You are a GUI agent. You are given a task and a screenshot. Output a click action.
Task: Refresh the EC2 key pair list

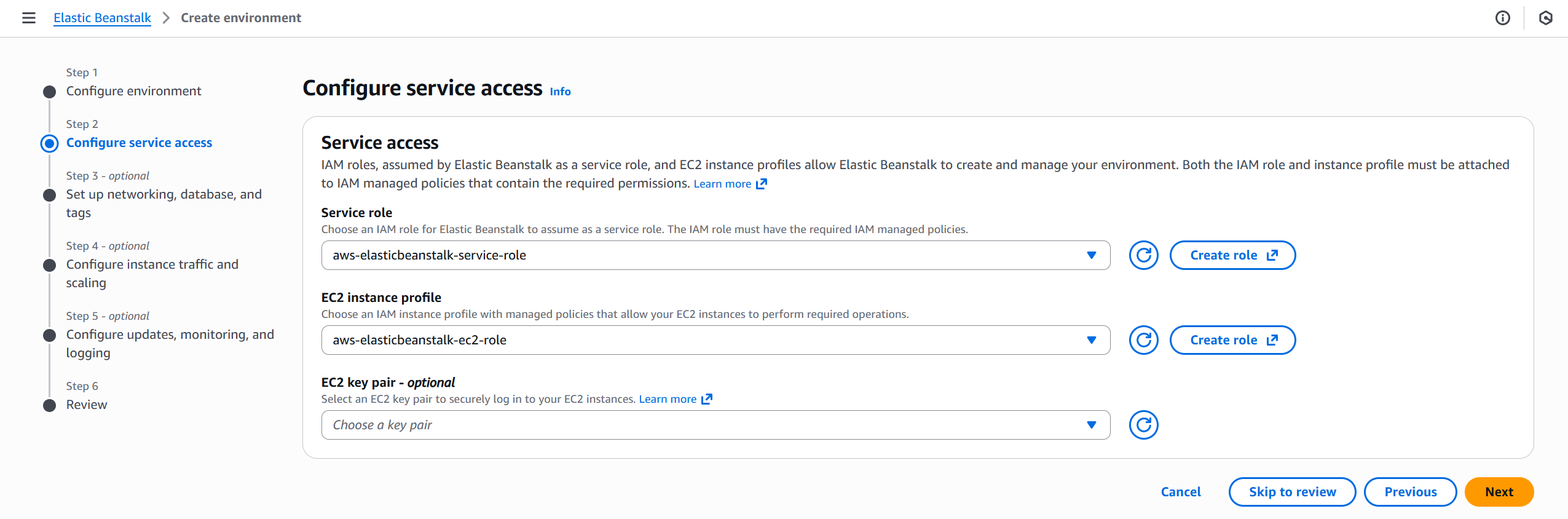coord(1143,425)
